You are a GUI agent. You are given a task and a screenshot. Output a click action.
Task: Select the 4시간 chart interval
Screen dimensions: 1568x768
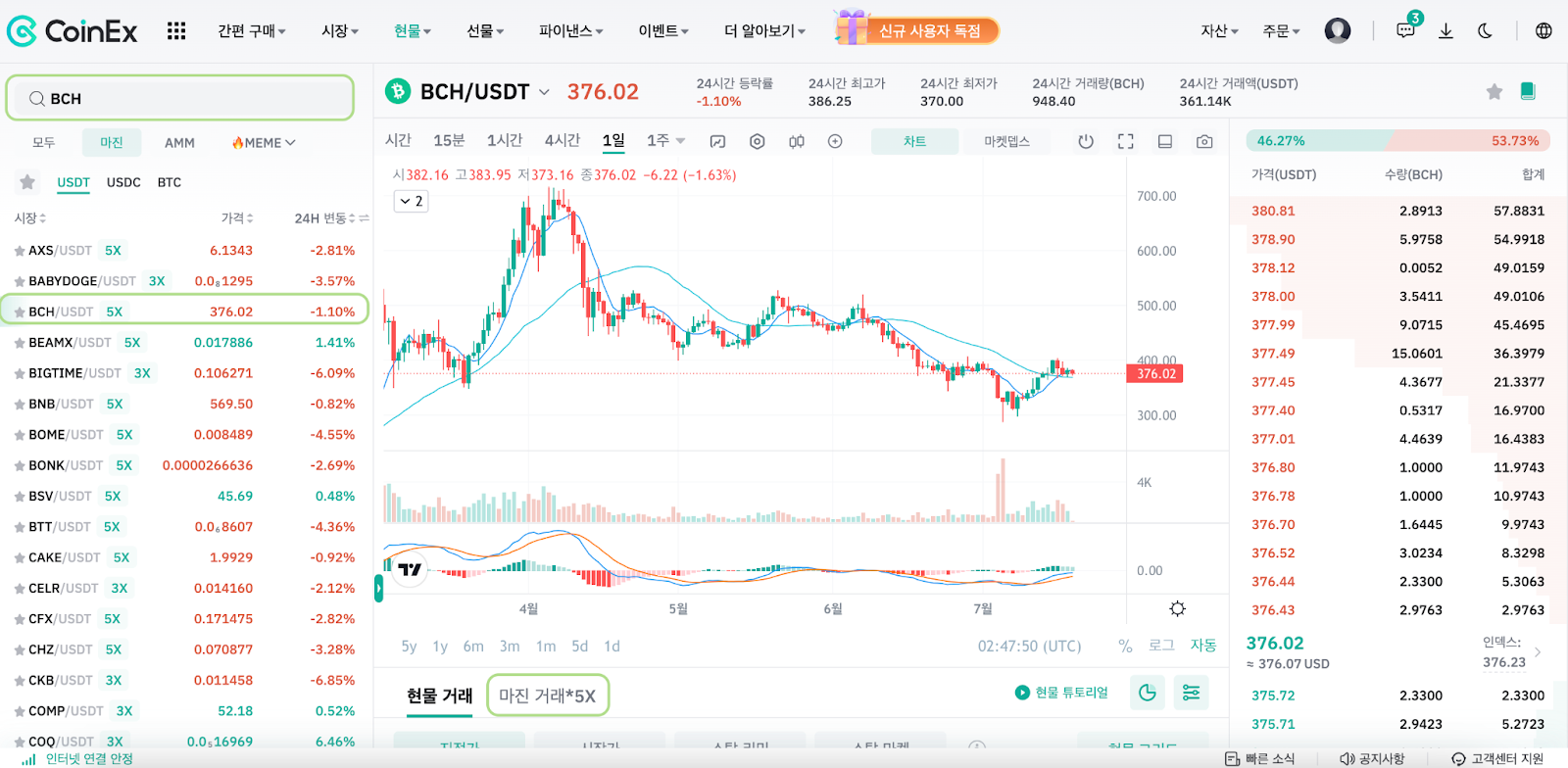[x=563, y=141]
